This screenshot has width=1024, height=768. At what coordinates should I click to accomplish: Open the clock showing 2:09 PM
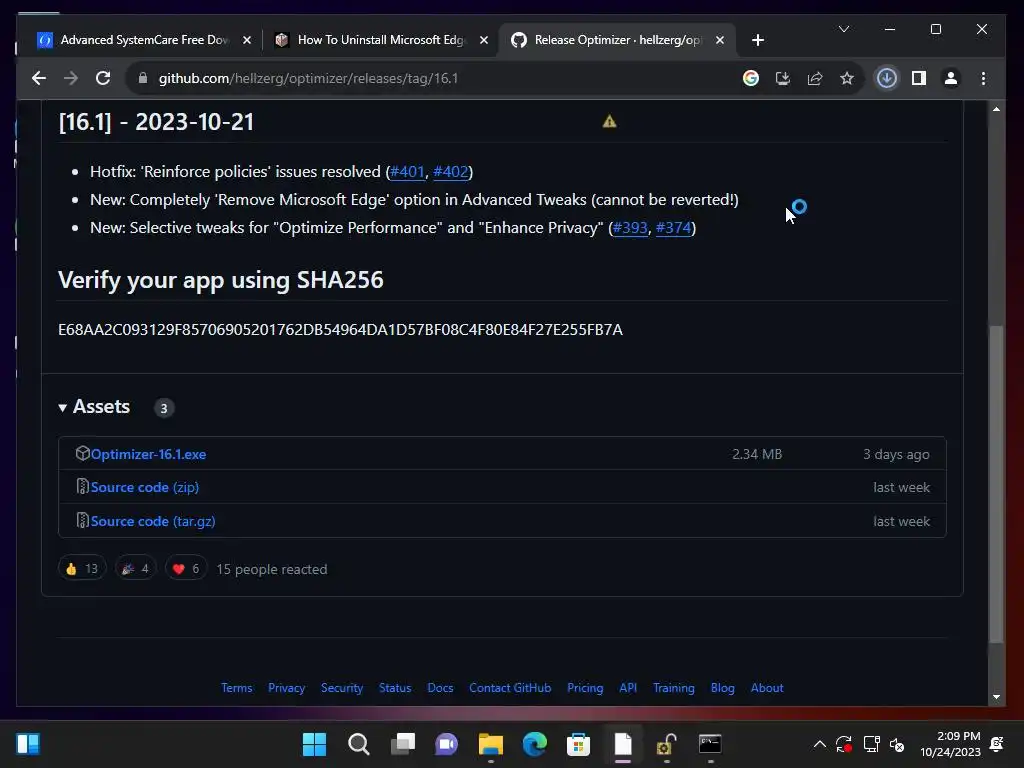tap(950, 744)
